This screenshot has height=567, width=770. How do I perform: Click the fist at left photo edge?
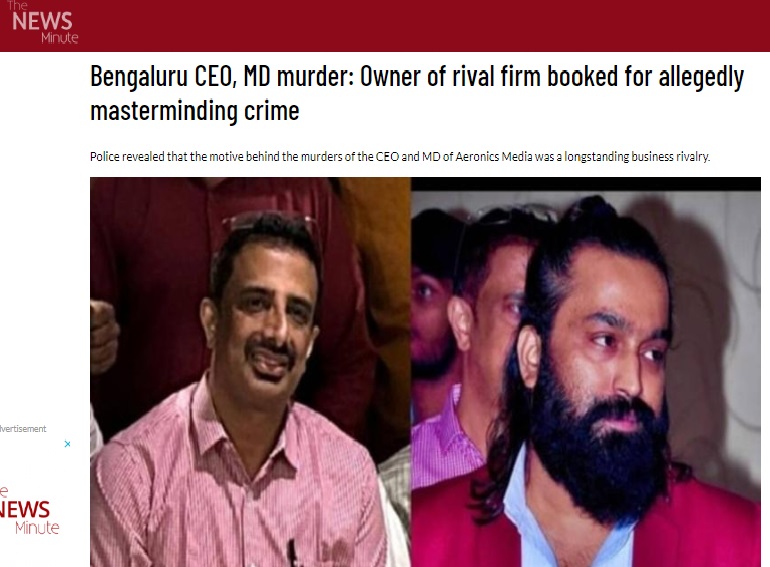(x=103, y=338)
